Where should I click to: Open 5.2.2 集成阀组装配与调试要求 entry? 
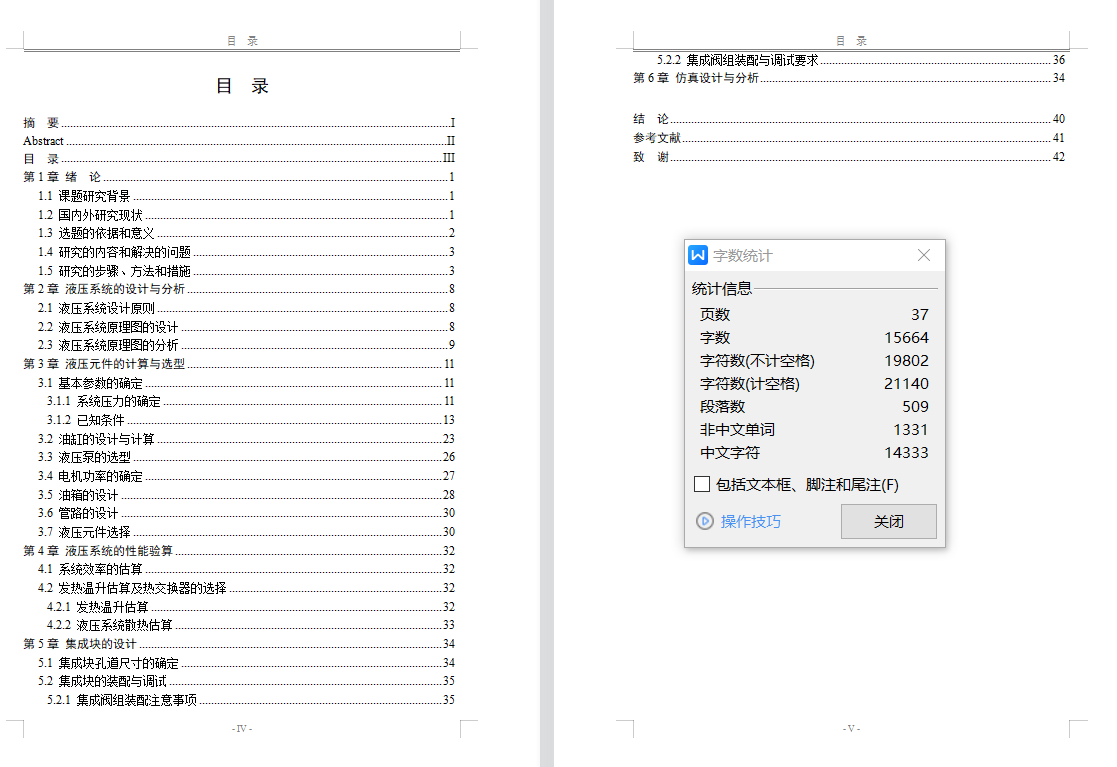click(861, 61)
